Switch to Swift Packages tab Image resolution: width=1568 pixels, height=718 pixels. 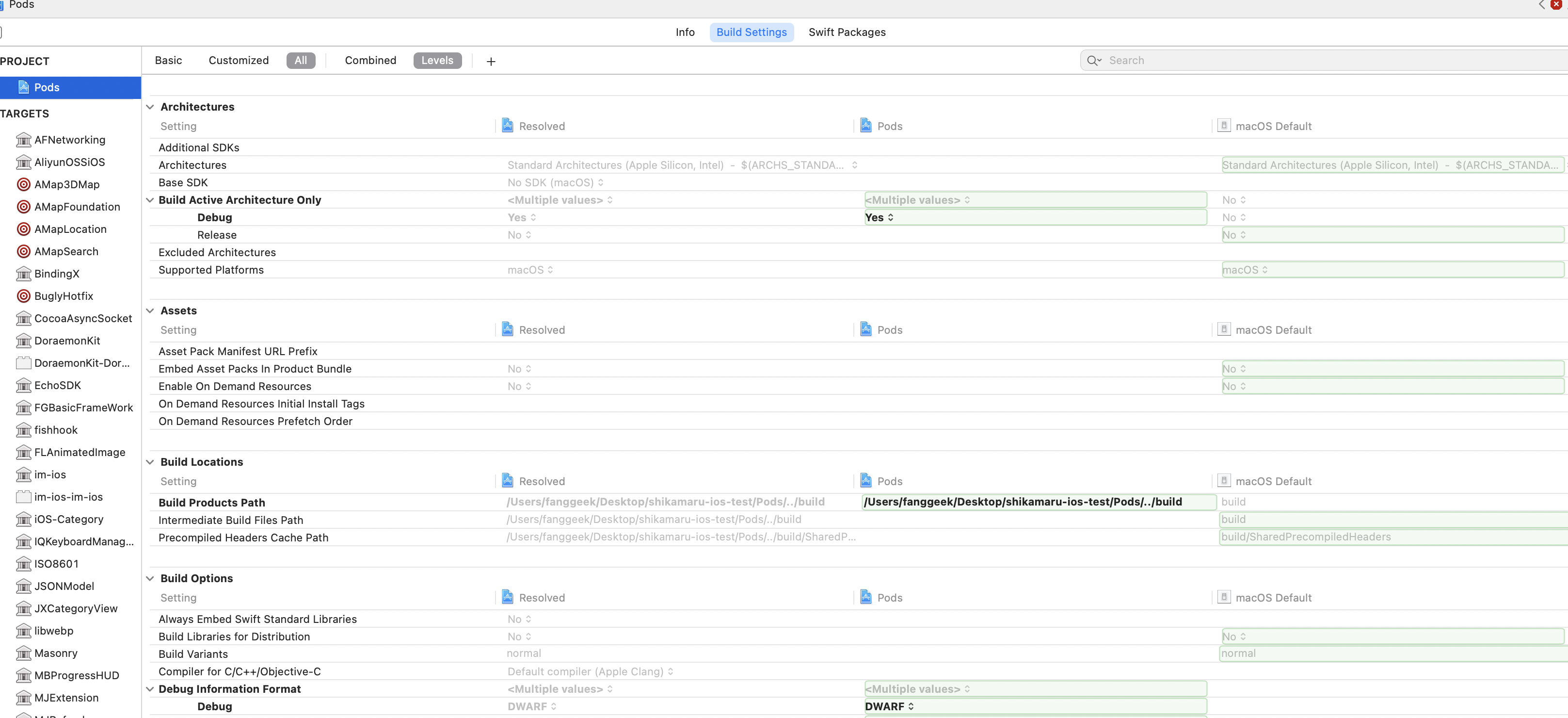pyautogui.click(x=847, y=33)
